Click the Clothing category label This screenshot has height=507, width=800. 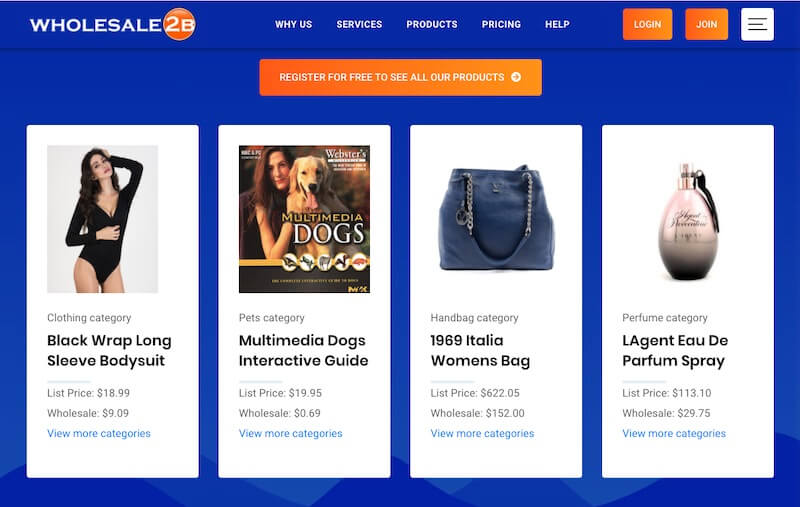point(89,318)
